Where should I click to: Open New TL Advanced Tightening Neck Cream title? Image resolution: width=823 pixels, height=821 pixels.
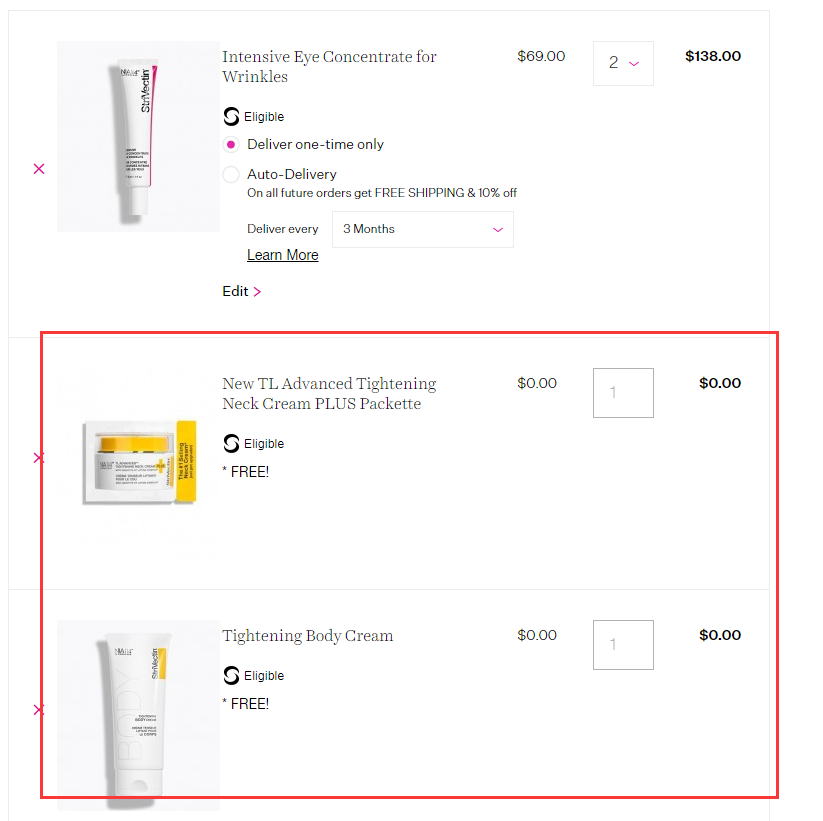point(329,394)
